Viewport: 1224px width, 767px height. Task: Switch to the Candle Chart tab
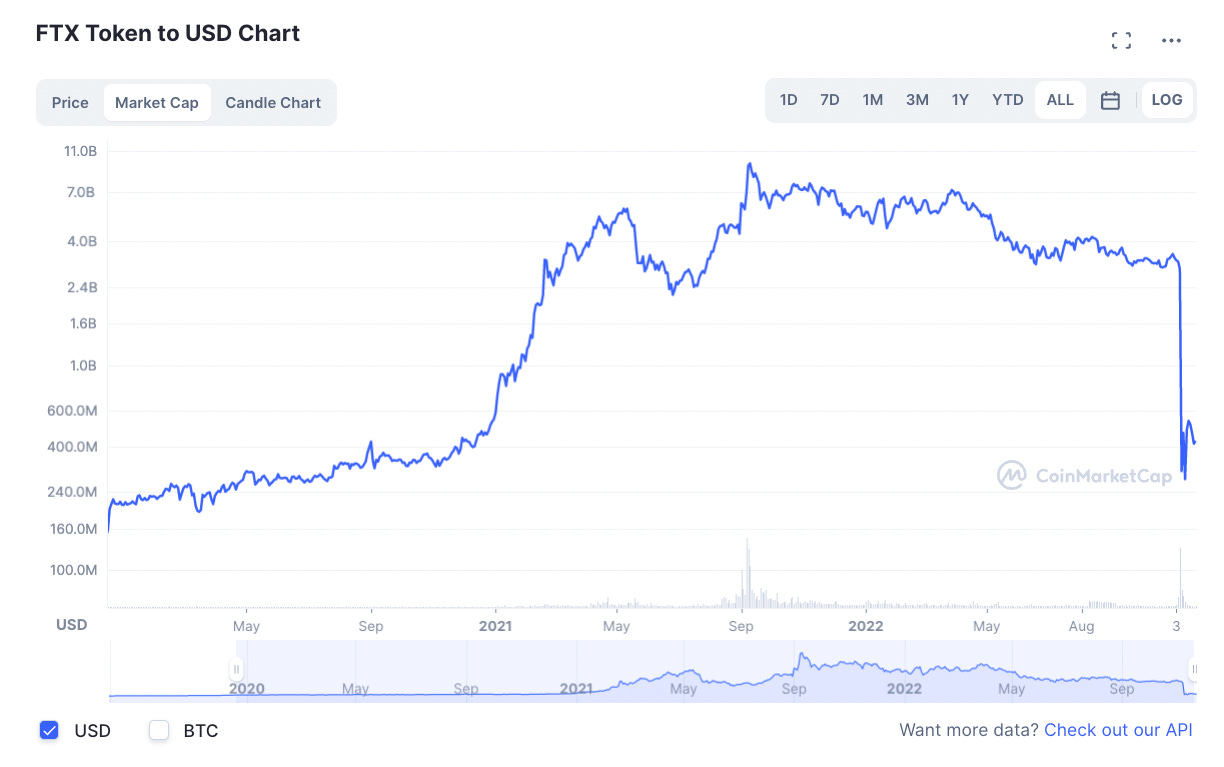(x=272, y=102)
